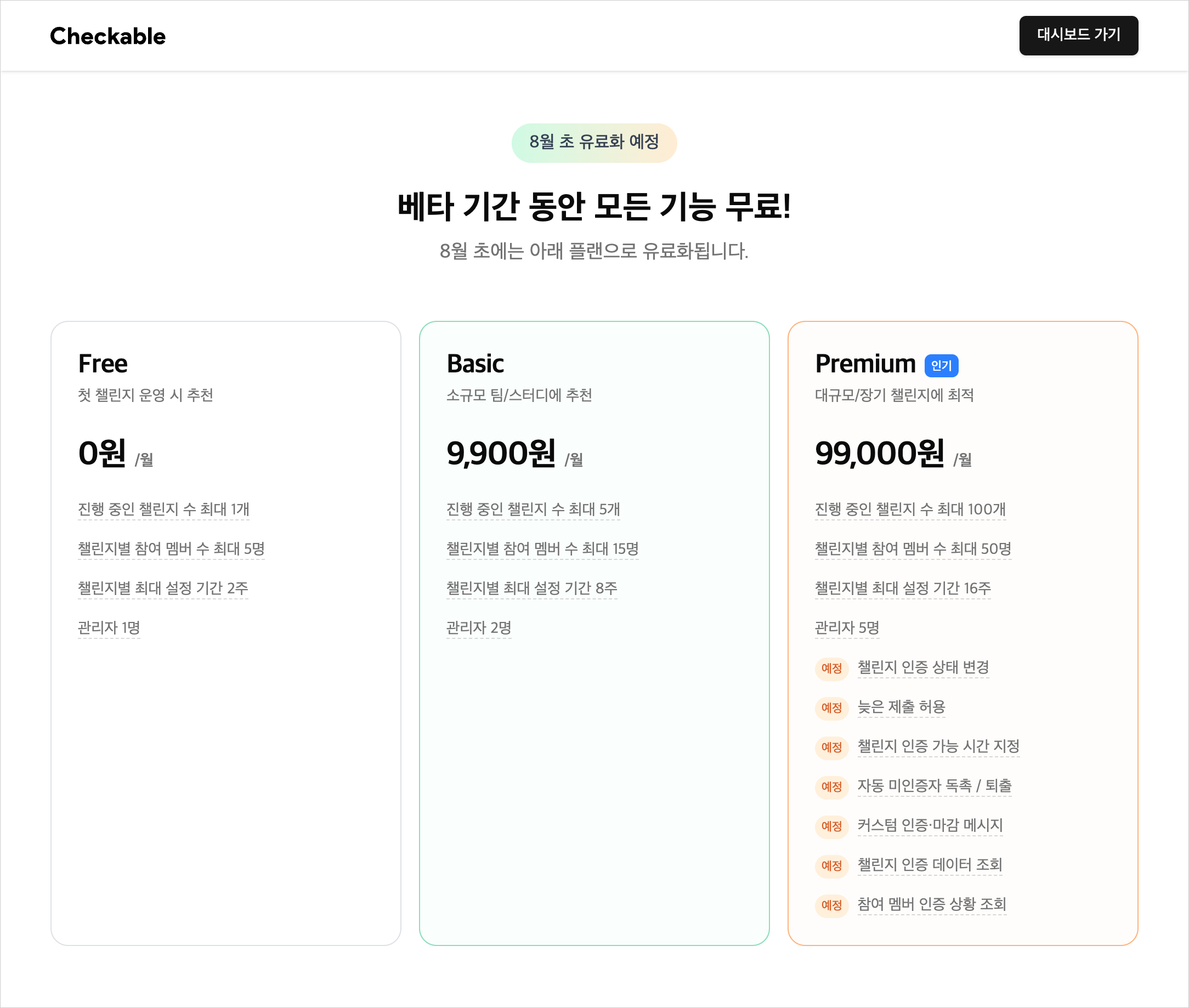Click 예정 badge beside 챌린지 인증 가능 시간 지정
The width and height of the screenshot is (1189, 1008).
pyautogui.click(x=831, y=747)
